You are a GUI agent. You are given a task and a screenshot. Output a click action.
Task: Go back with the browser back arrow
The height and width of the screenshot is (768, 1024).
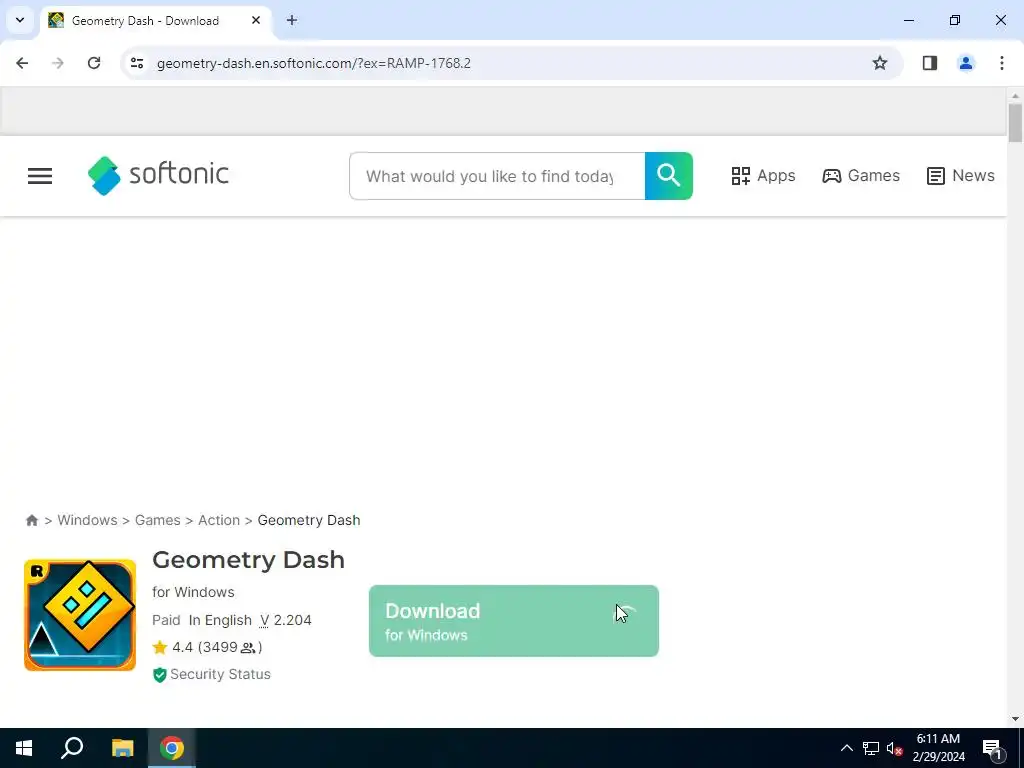(22, 63)
